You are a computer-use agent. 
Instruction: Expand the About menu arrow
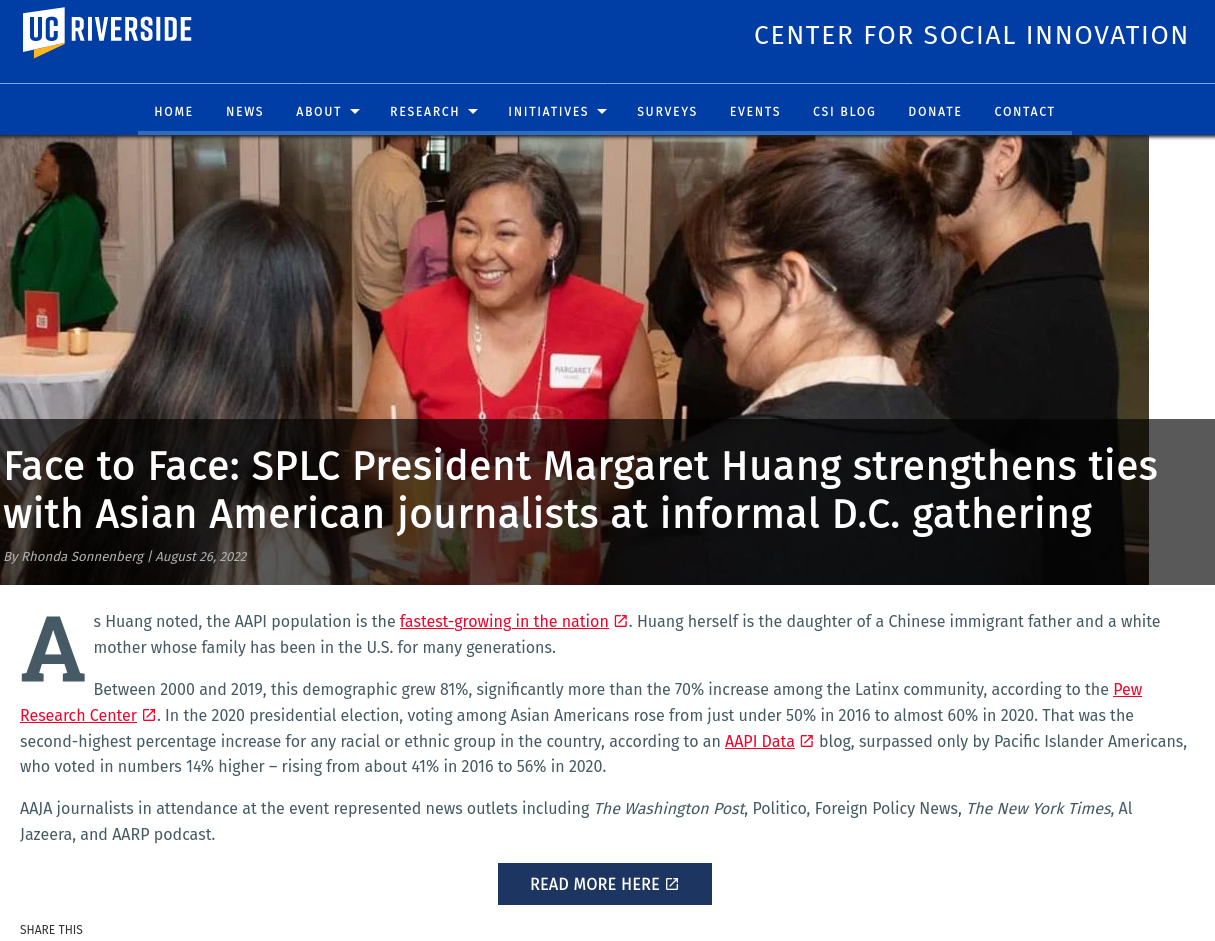pyautogui.click(x=355, y=112)
